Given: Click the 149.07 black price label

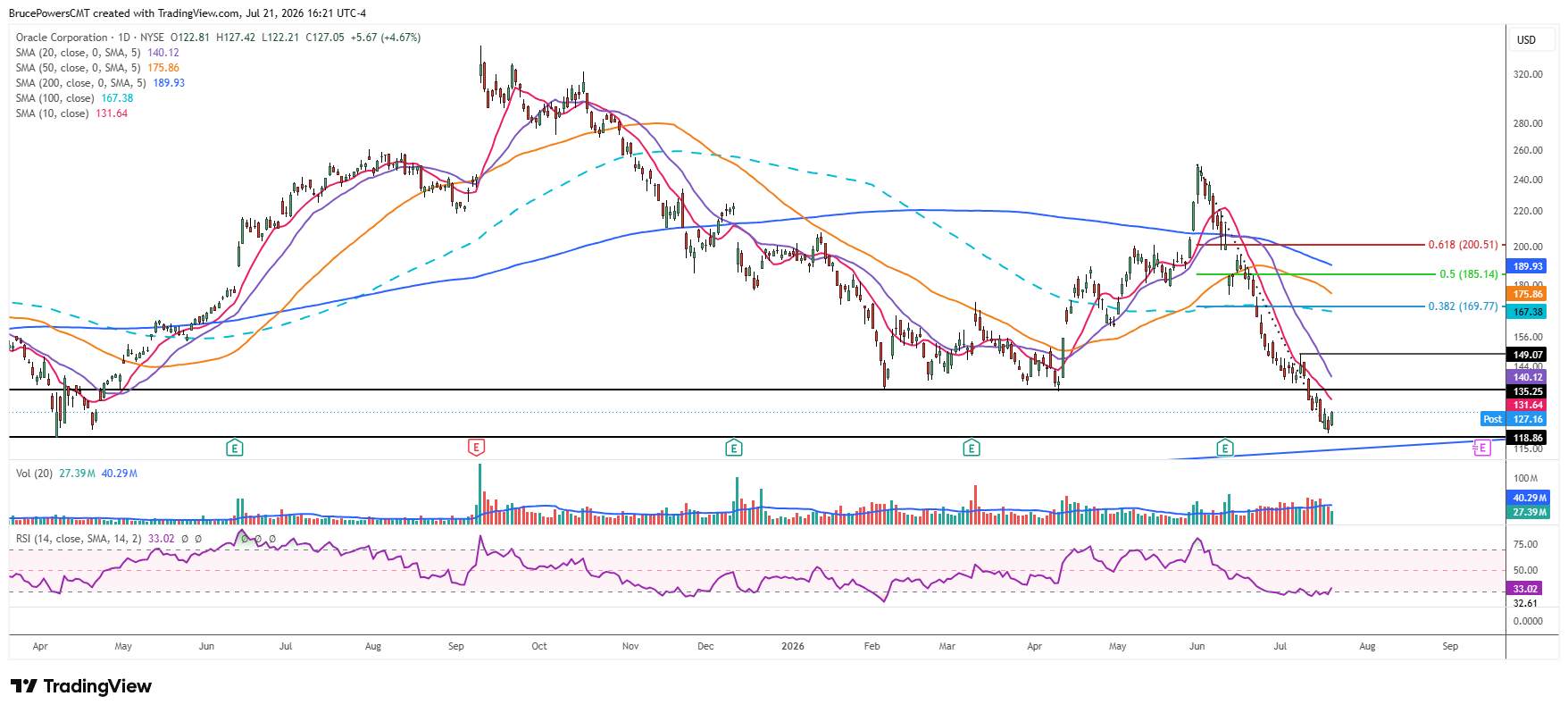Looking at the screenshot, I should tap(1528, 355).
